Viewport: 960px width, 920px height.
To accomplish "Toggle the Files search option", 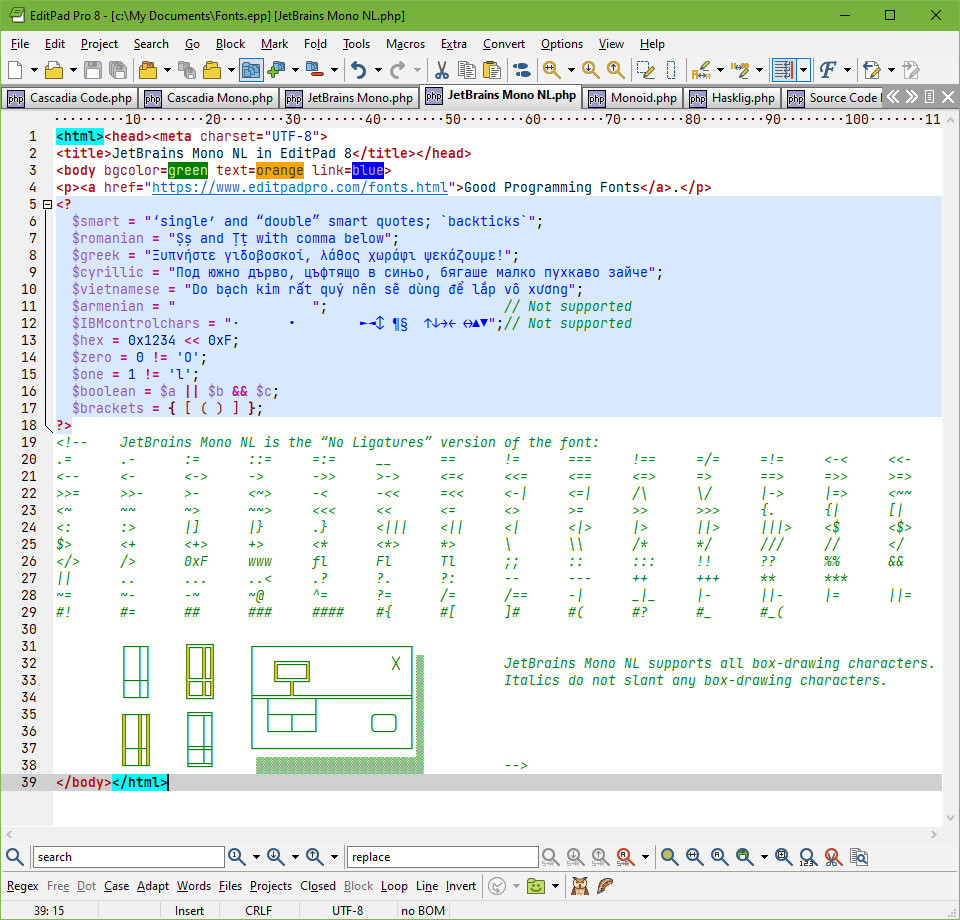I will coord(230,886).
